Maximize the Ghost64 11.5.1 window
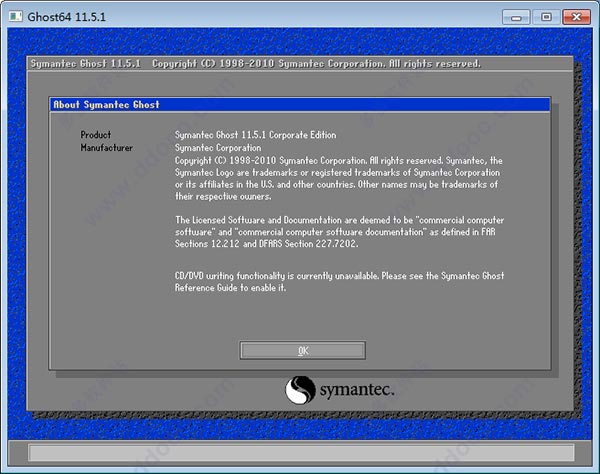600x474 pixels. 546,17
